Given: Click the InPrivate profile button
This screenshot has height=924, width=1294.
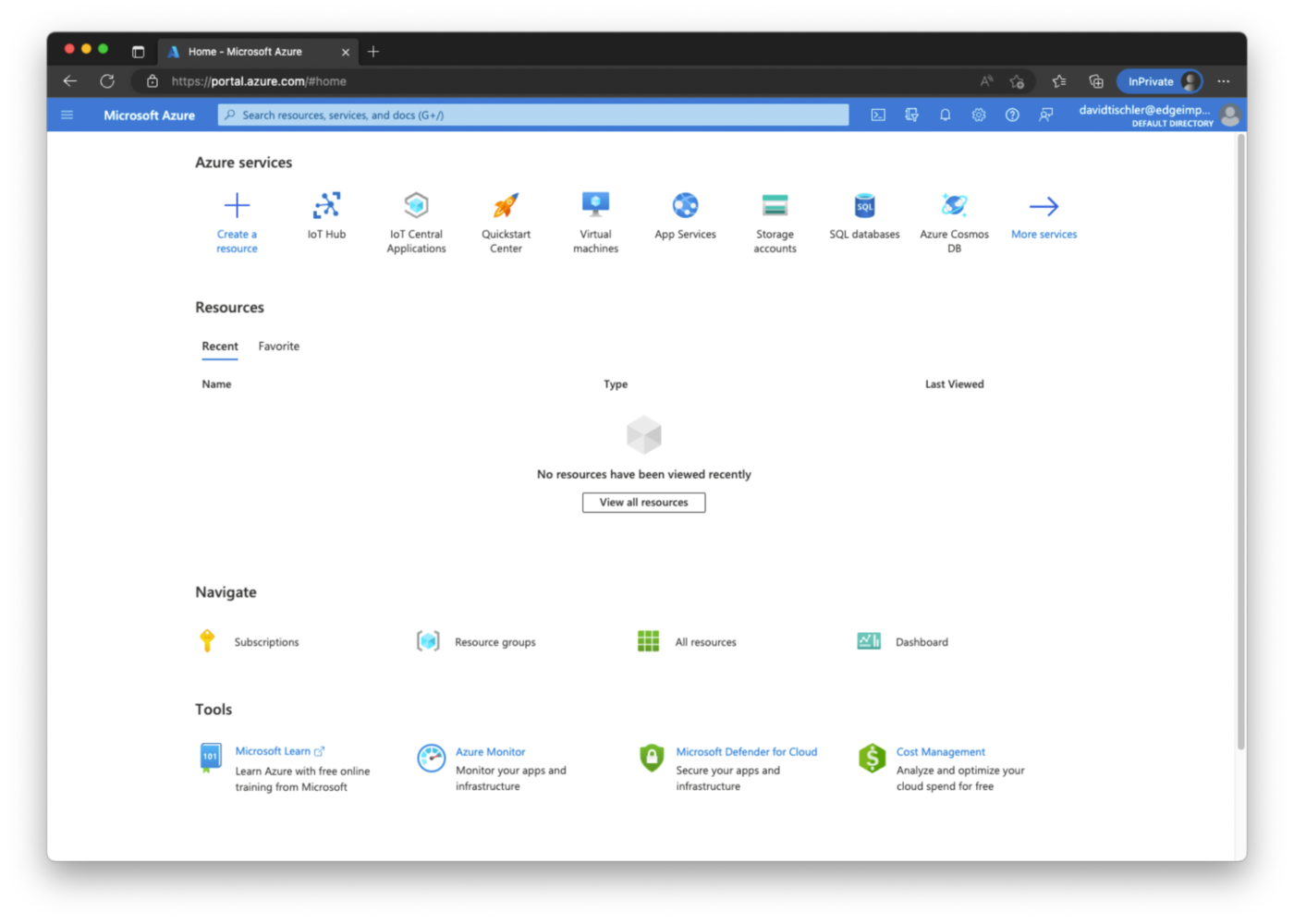Looking at the screenshot, I should click(1160, 81).
